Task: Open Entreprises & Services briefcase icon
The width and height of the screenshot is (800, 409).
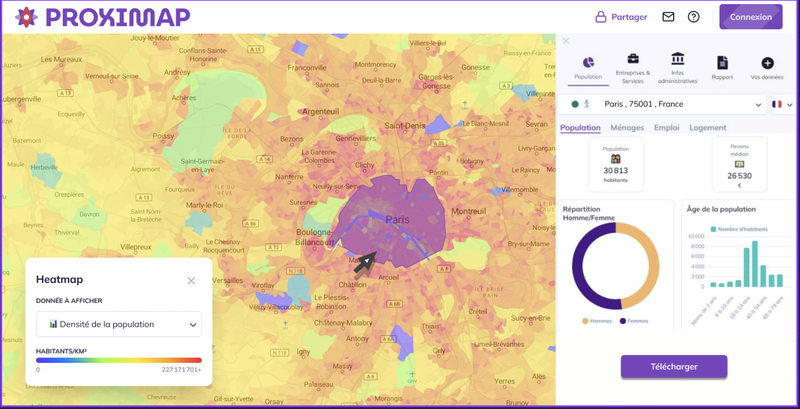Action: [632, 60]
